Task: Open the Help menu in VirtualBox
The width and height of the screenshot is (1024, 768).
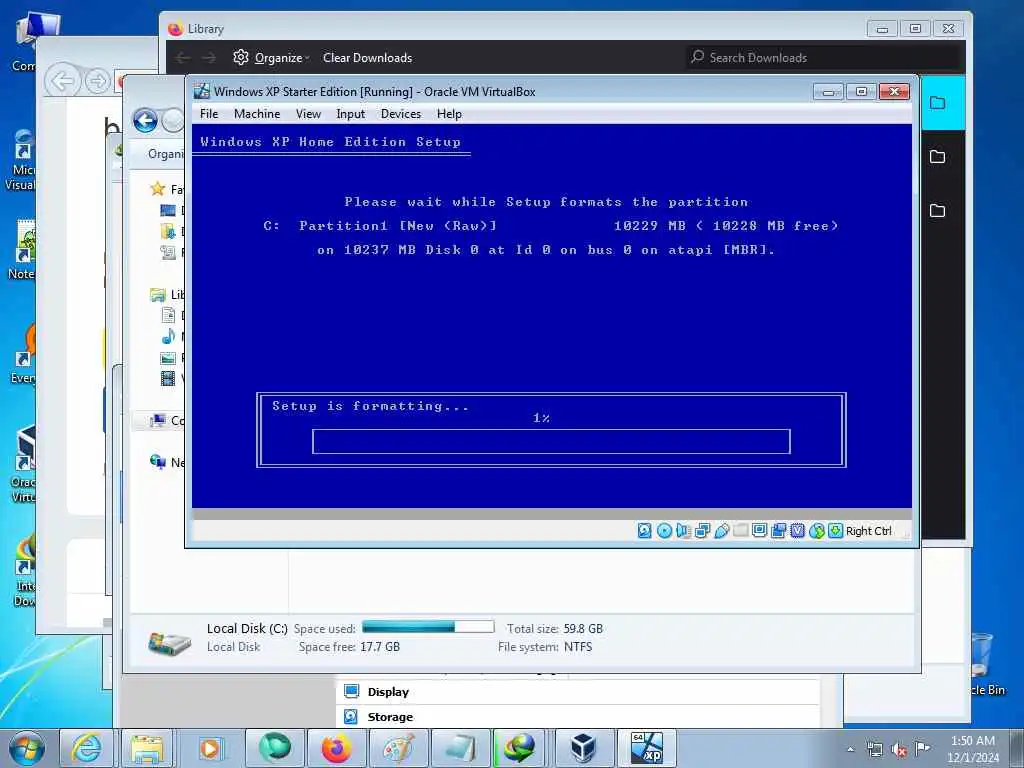Action: pos(449,114)
